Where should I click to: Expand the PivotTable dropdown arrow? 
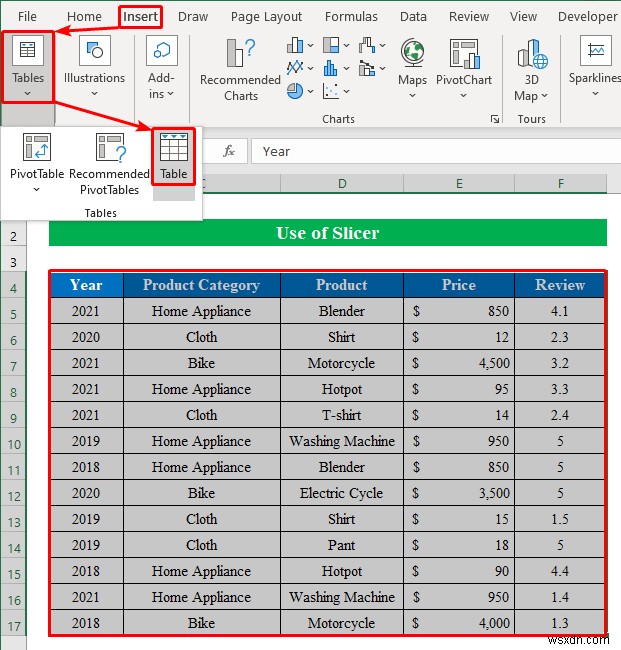pos(36,190)
